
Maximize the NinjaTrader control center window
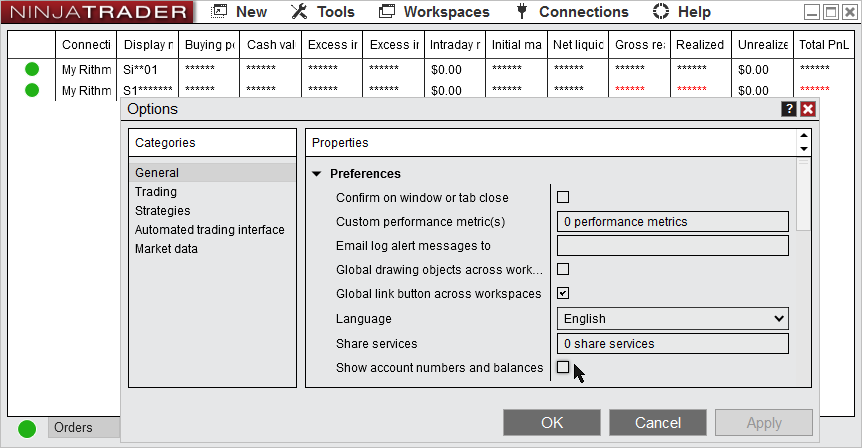click(x=831, y=12)
